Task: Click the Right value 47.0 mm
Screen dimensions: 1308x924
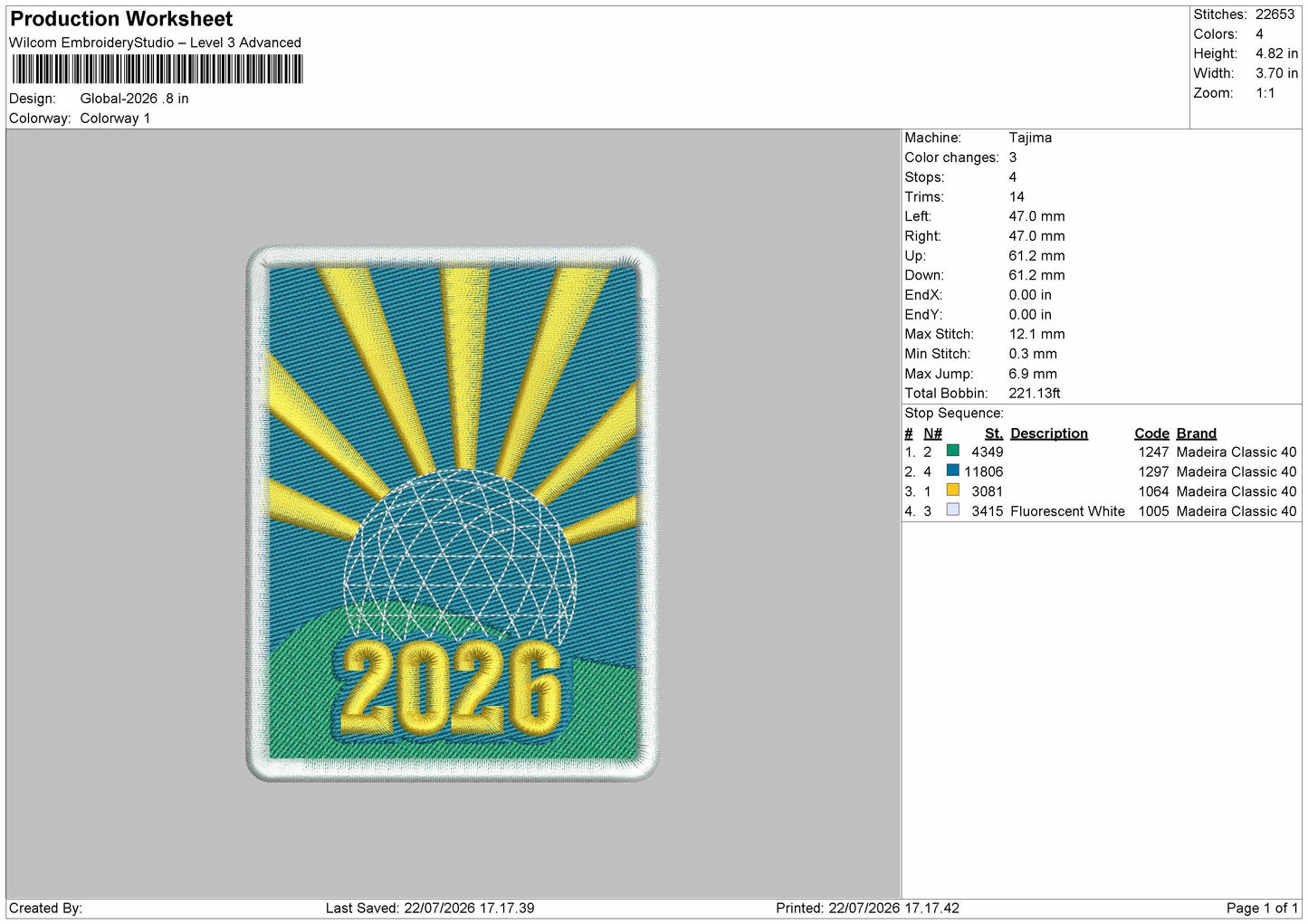Action: [1036, 236]
